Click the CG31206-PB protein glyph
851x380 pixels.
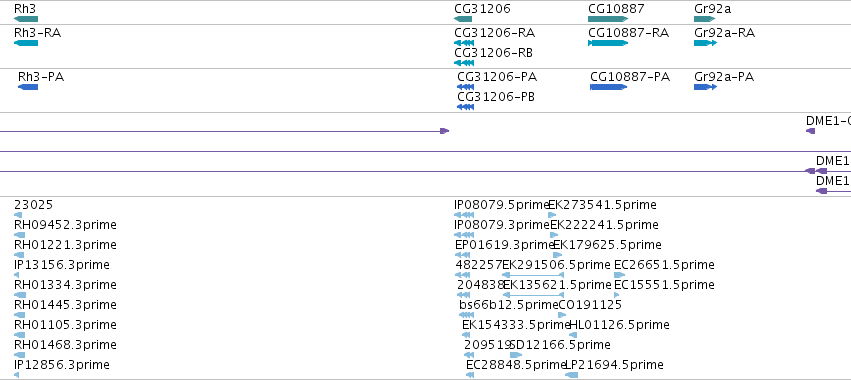(466, 107)
